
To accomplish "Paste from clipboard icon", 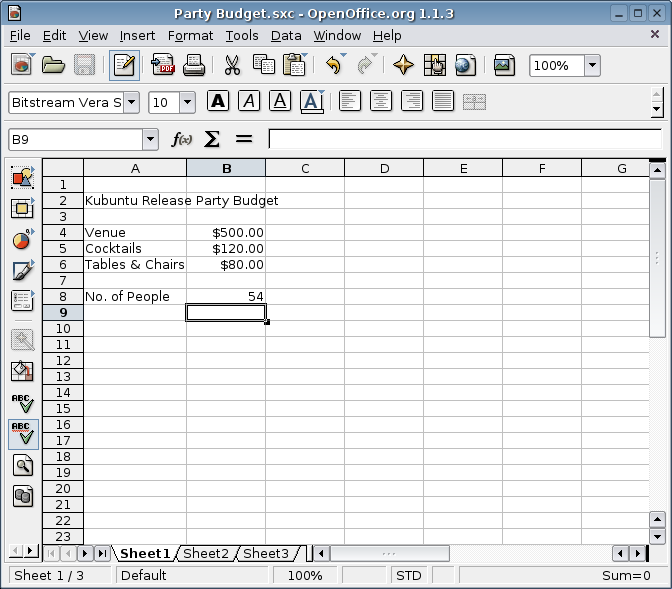I will (295, 65).
